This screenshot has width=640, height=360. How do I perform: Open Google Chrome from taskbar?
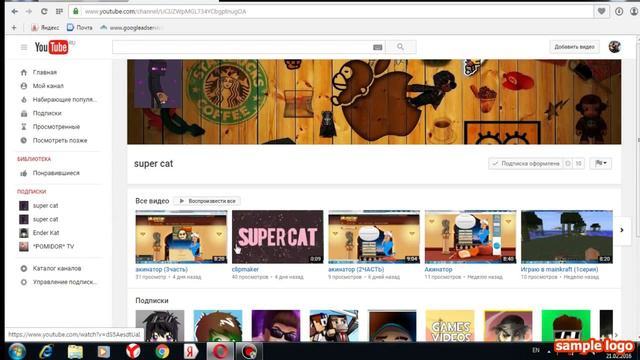[x=162, y=351]
